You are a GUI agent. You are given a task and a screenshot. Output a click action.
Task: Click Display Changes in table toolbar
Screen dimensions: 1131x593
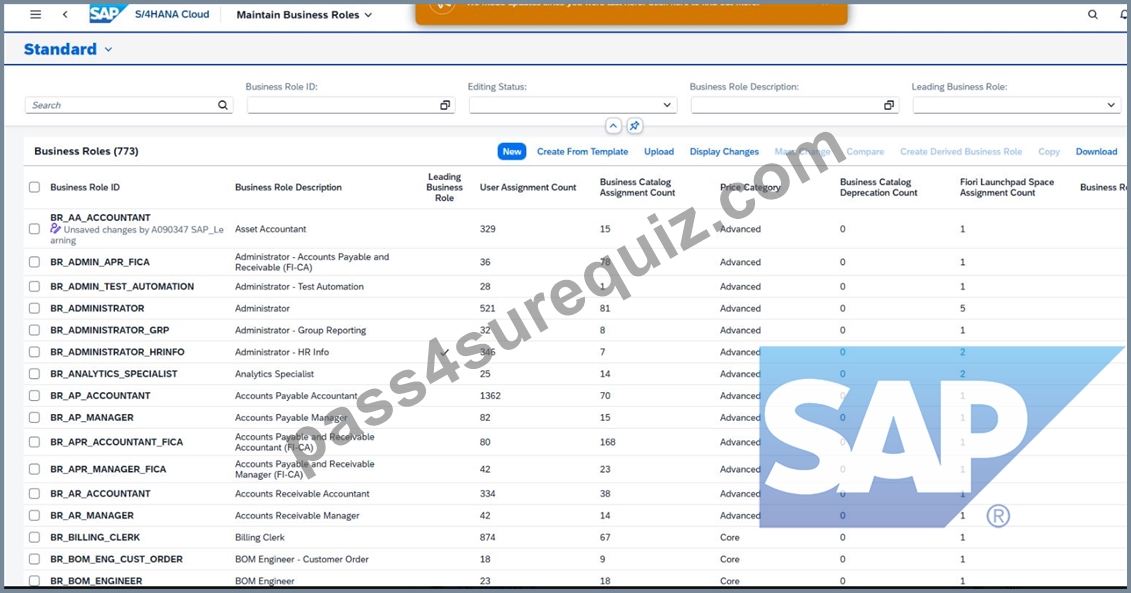tap(724, 151)
